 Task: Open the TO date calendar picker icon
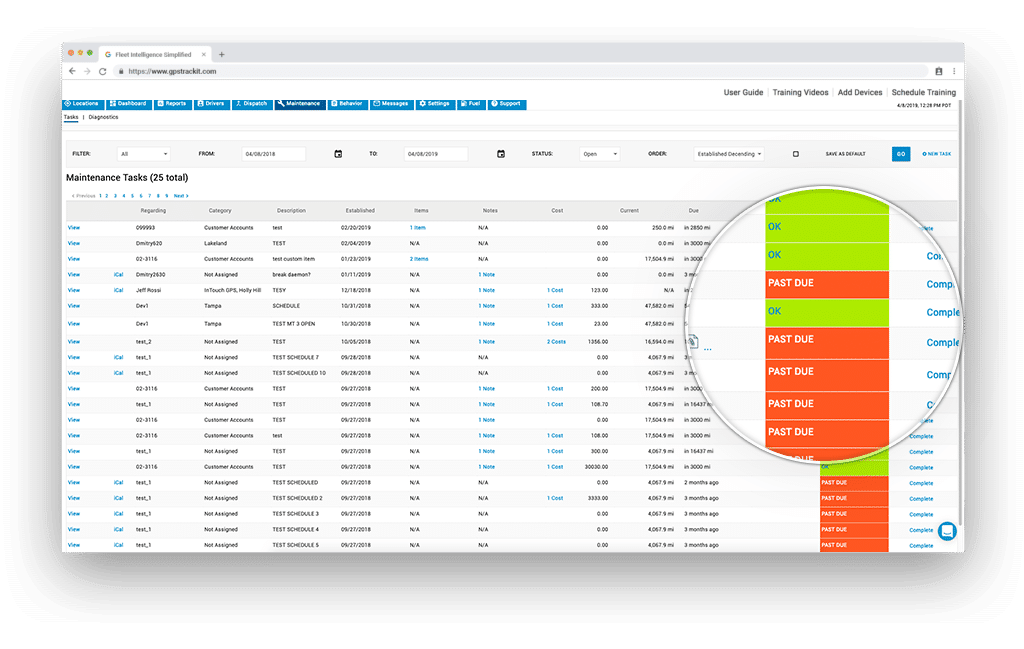pos(501,154)
